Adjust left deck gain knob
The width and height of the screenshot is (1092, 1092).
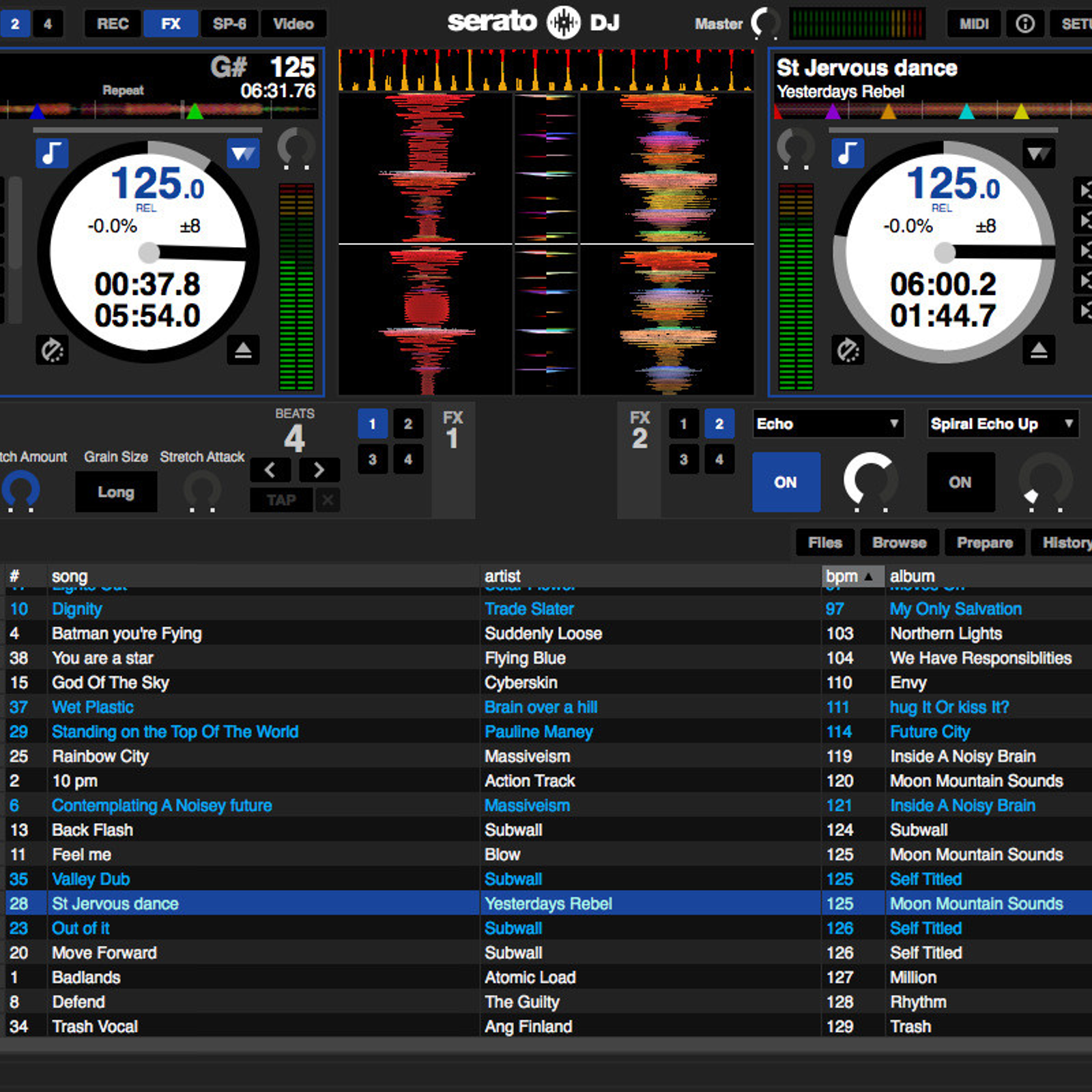[x=297, y=147]
